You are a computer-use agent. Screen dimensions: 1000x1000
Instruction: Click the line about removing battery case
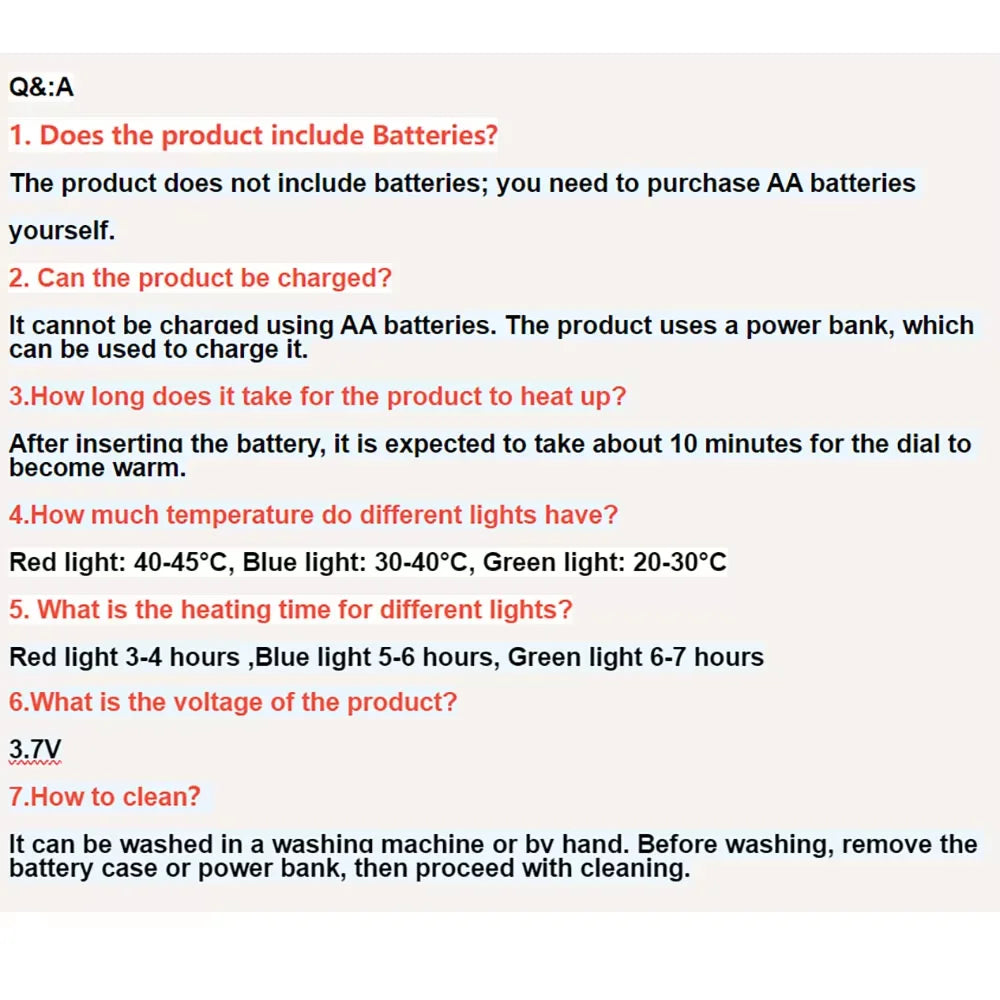point(349,868)
